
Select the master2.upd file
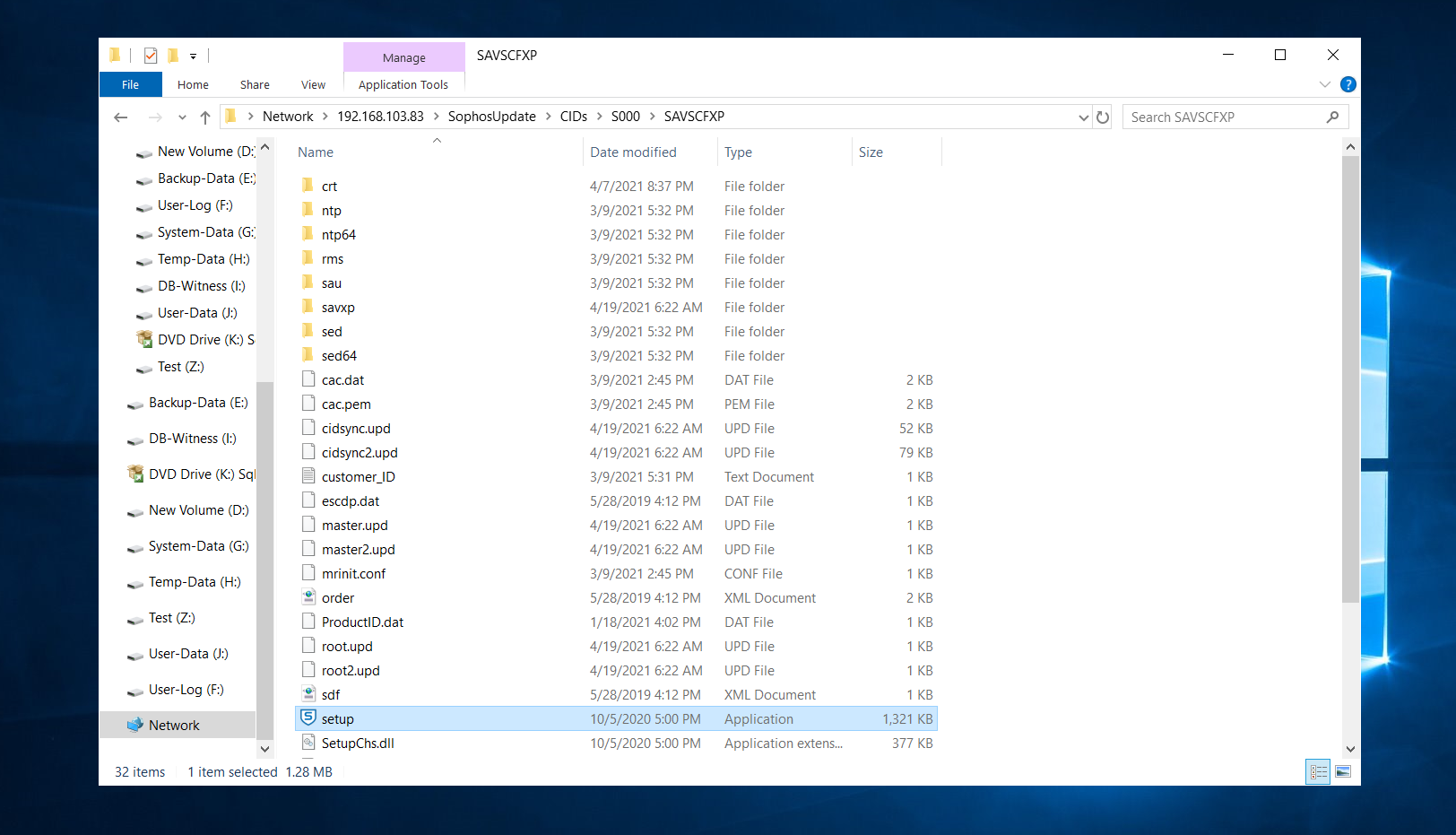pyautogui.click(x=358, y=550)
